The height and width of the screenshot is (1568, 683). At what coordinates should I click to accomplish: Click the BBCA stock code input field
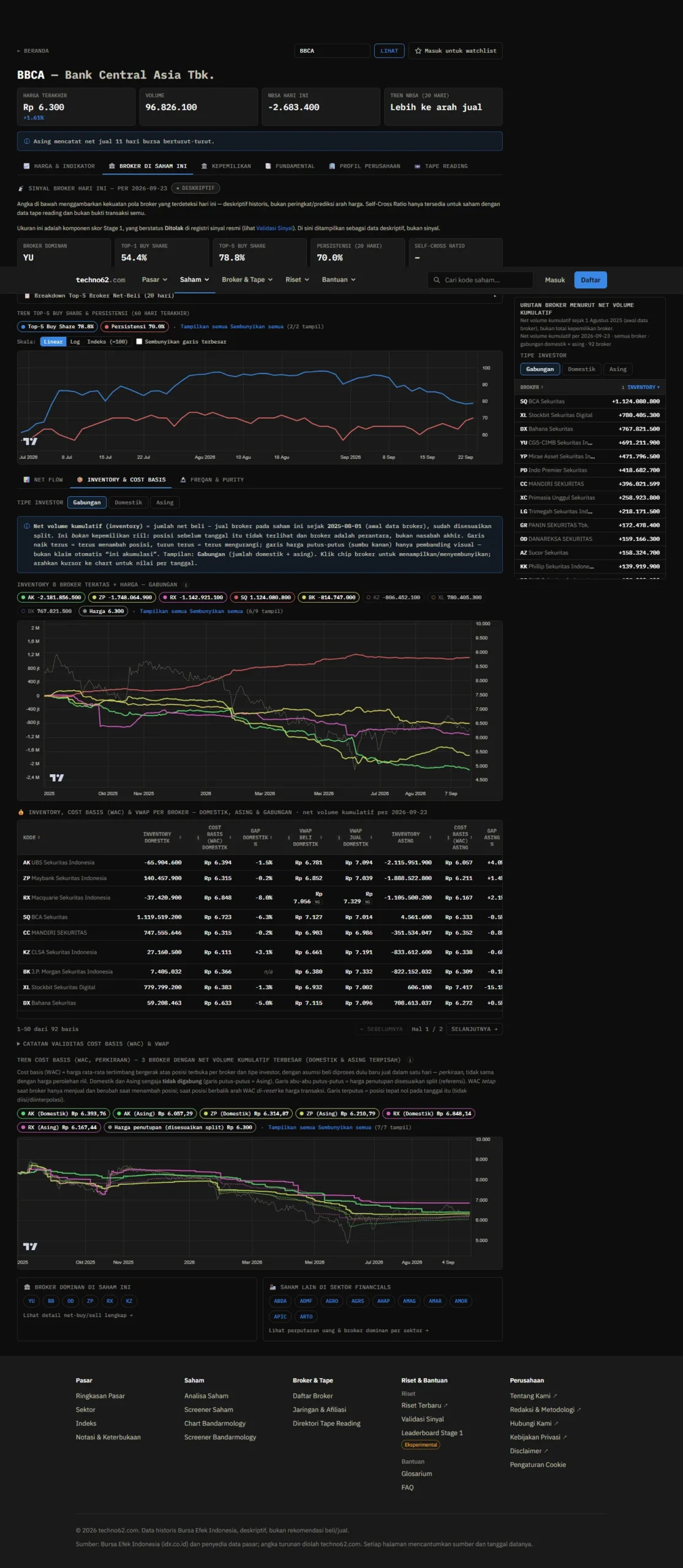pyautogui.click(x=332, y=51)
